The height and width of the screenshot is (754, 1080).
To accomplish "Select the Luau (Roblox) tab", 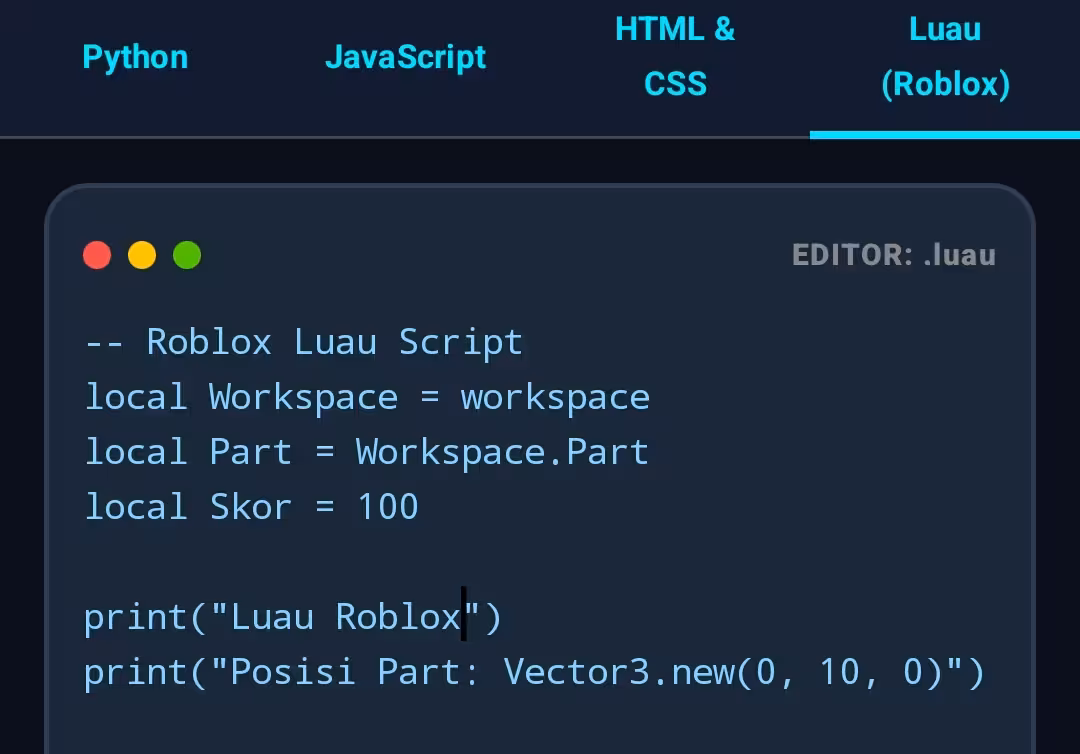I will click(945, 57).
